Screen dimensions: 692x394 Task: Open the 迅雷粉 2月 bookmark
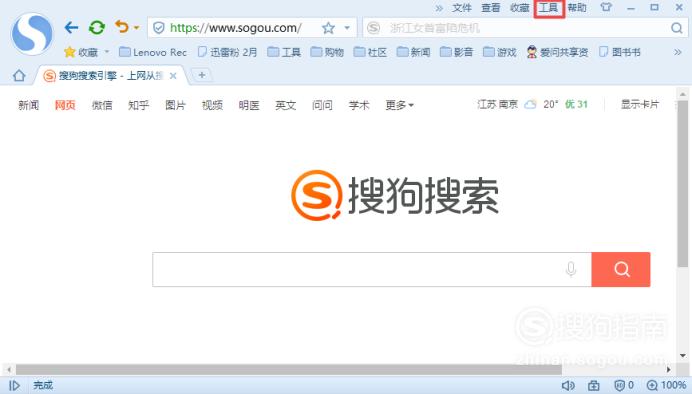pyautogui.click(x=227, y=53)
